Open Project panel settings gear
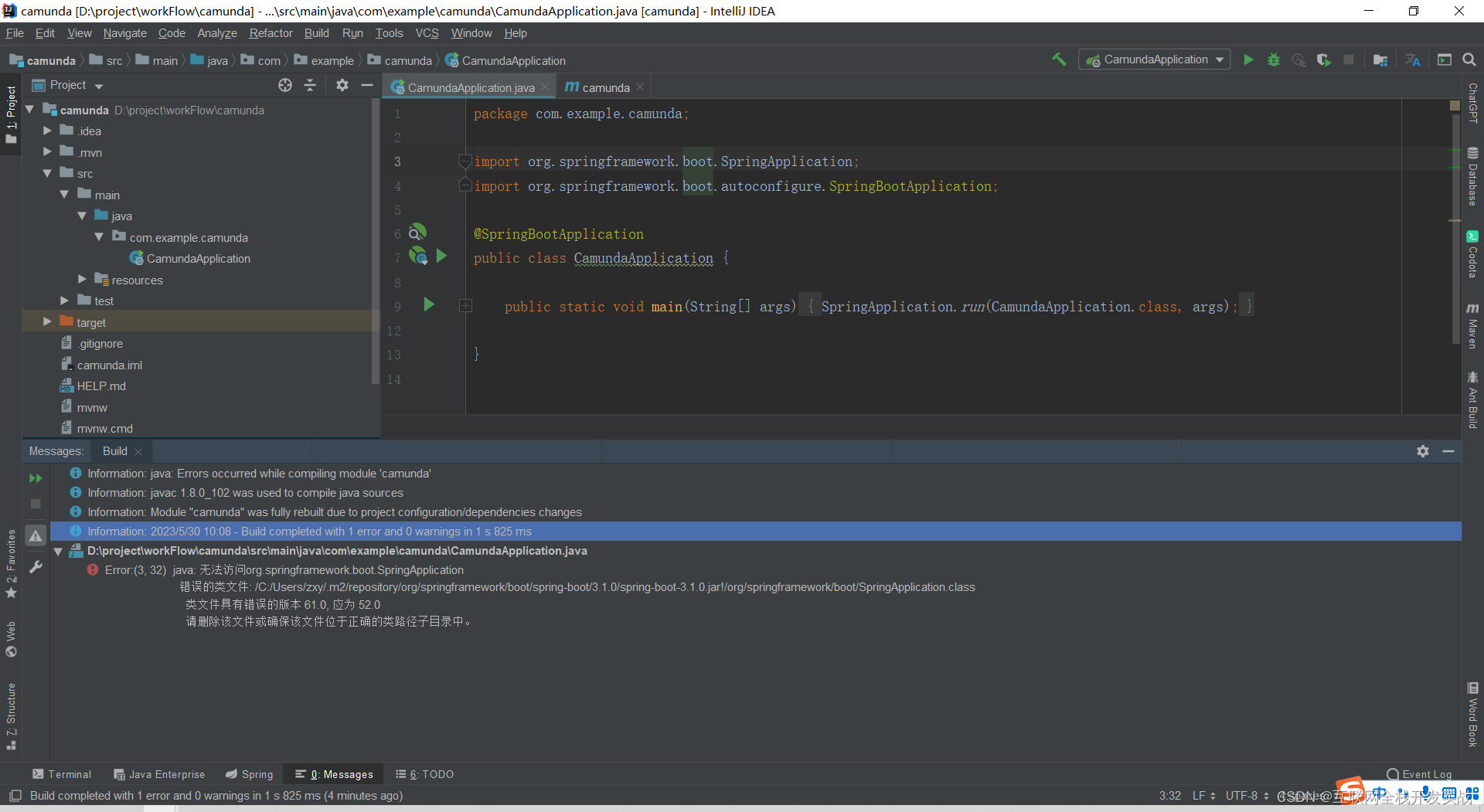The height and width of the screenshot is (812, 1484). click(342, 85)
